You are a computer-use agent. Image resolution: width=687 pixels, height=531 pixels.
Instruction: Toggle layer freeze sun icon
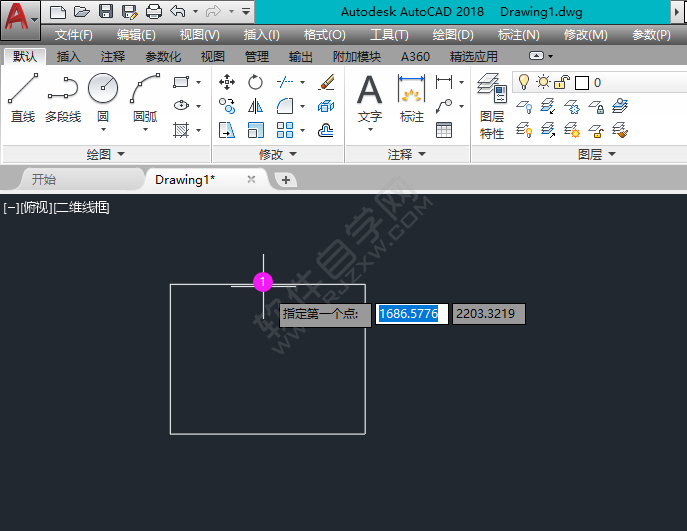pyautogui.click(x=543, y=82)
